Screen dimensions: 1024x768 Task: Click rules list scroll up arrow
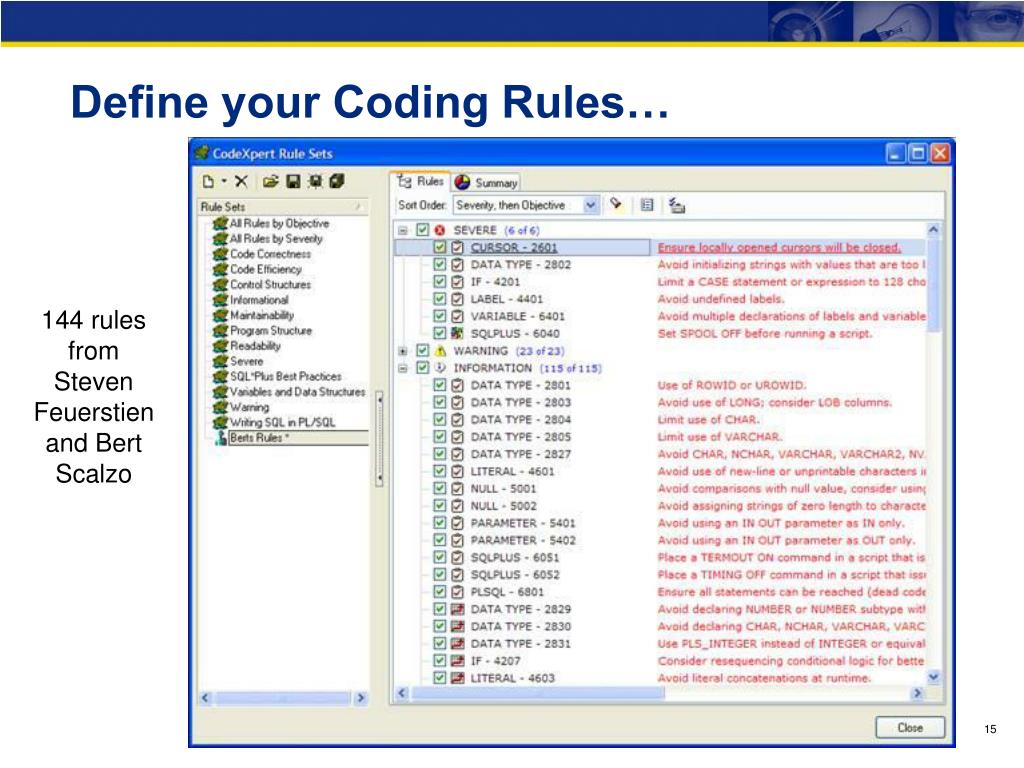pos(933,230)
